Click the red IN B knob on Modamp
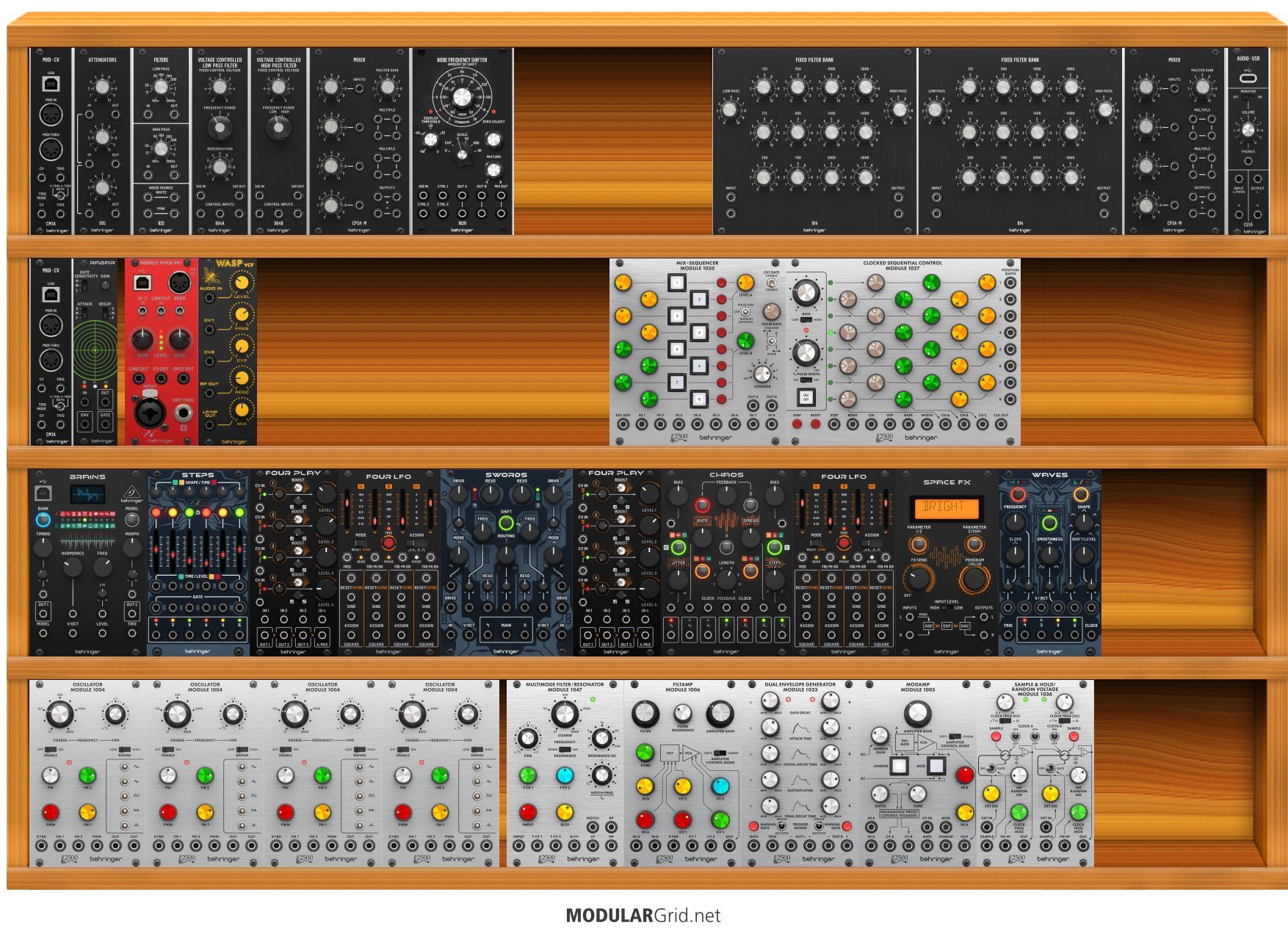This screenshot has height=931, width=1288. [x=965, y=775]
